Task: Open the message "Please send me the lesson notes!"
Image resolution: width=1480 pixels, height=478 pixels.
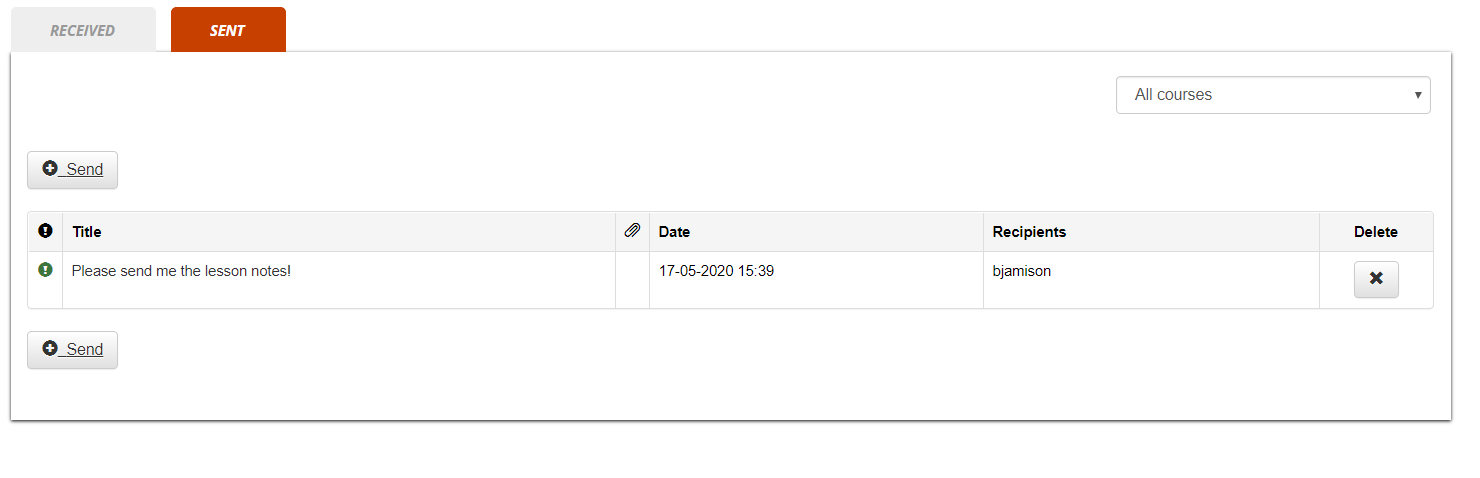Action: [x=181, y=271]
